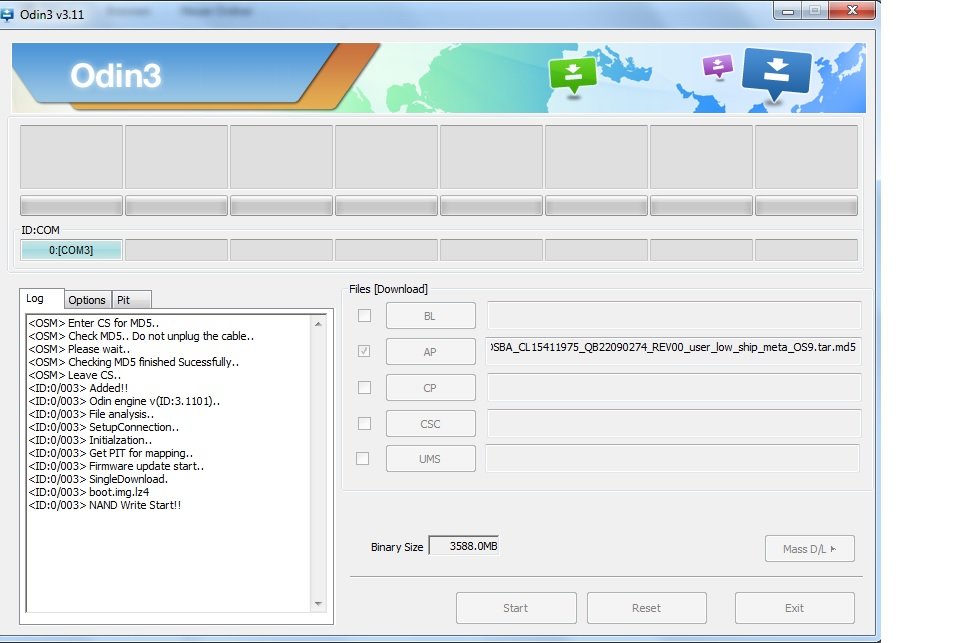This screenshot has width=960, height=643.
Task: Click the UMS file path field
Action: 673,458
